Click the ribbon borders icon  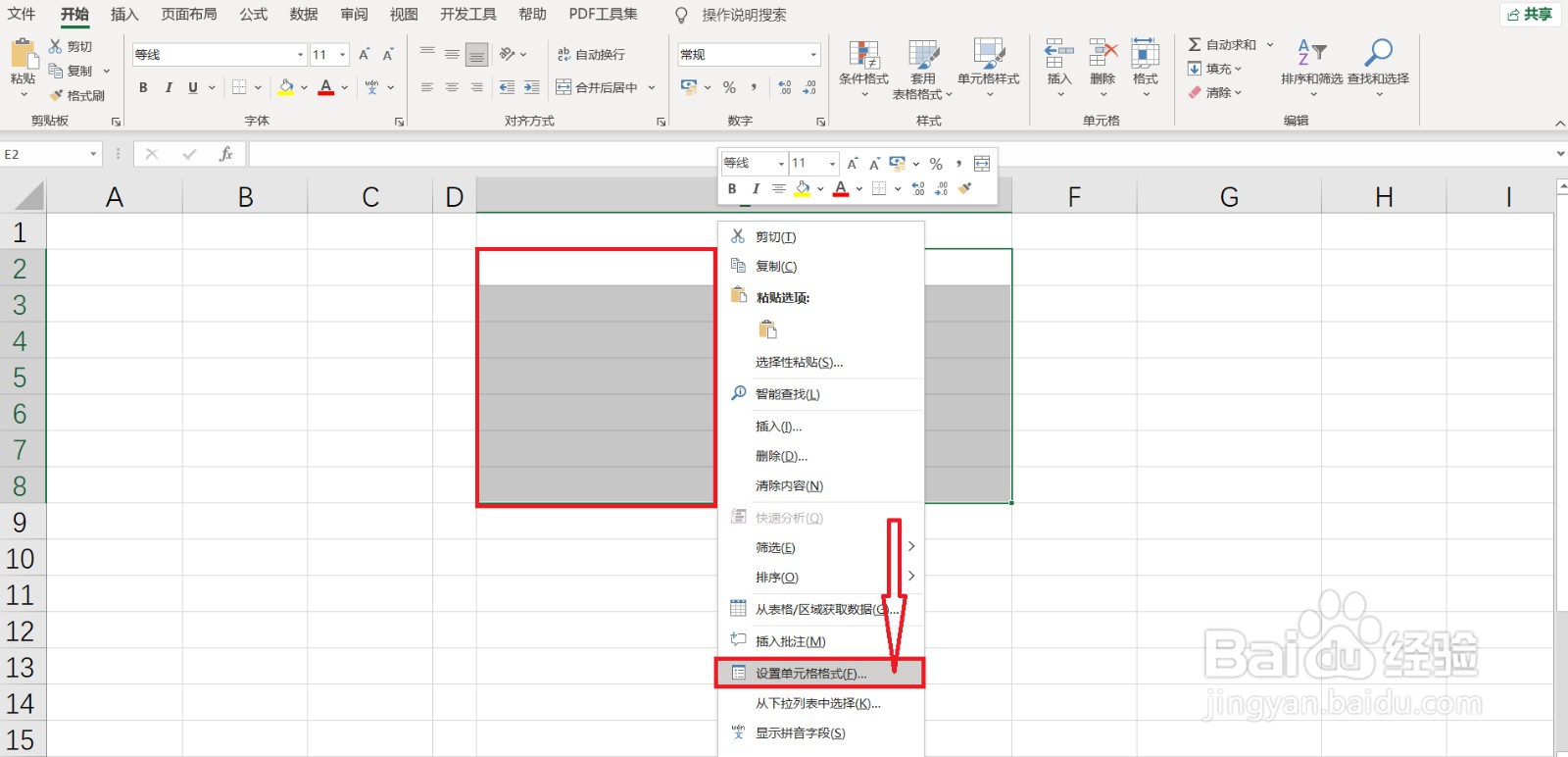pyautogui.click(x=239, y=87)
